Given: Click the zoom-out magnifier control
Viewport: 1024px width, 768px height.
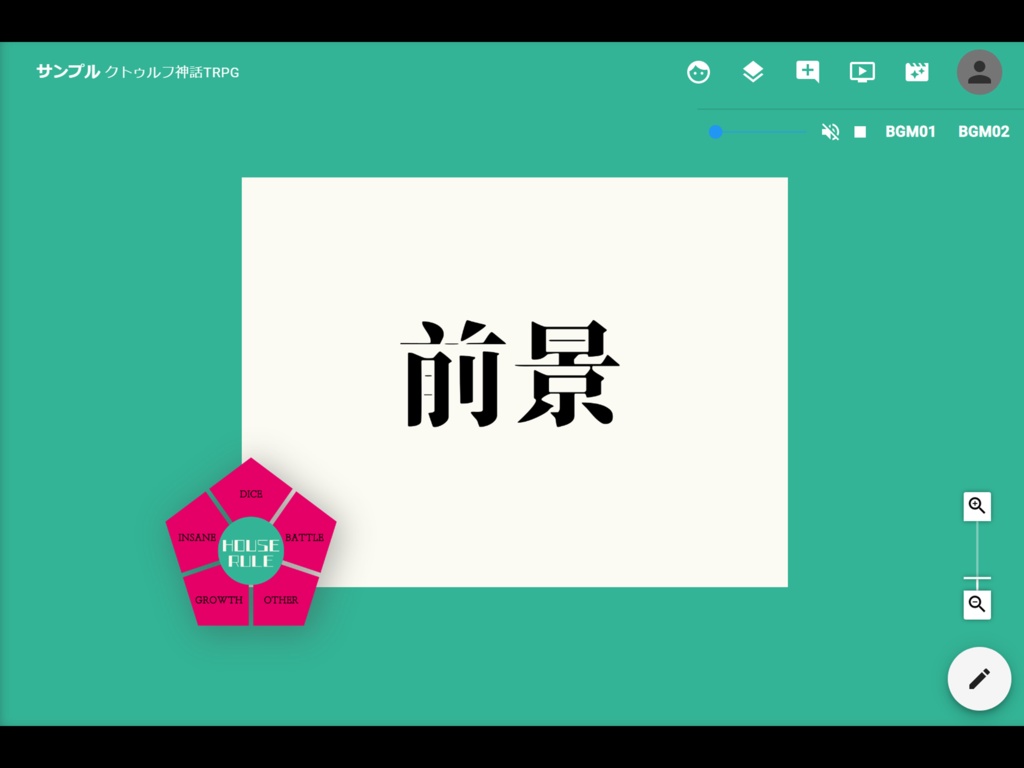Looking at the screenshot, I should pos(977,605).
